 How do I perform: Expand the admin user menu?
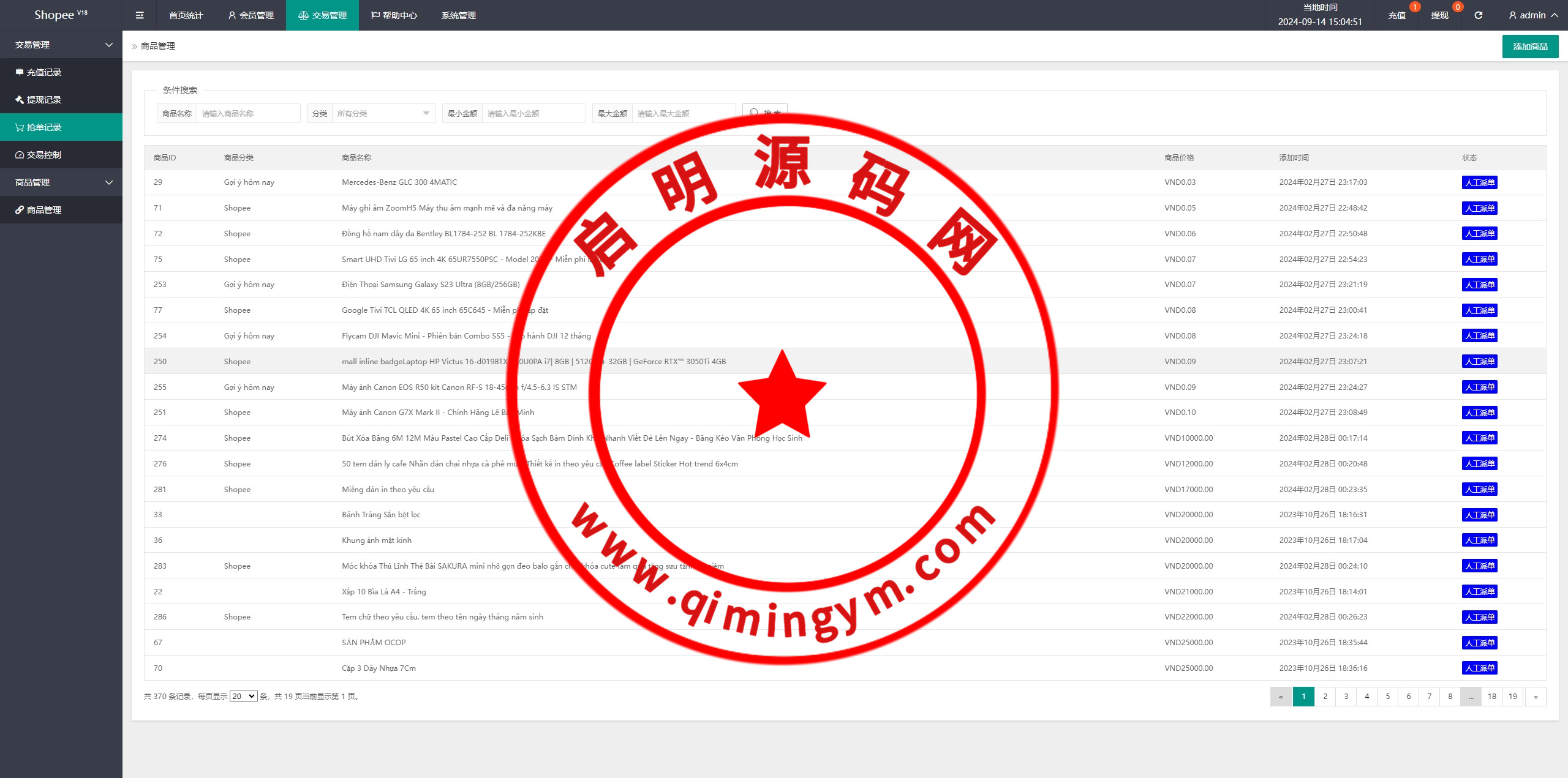[x=1533, y=15]
